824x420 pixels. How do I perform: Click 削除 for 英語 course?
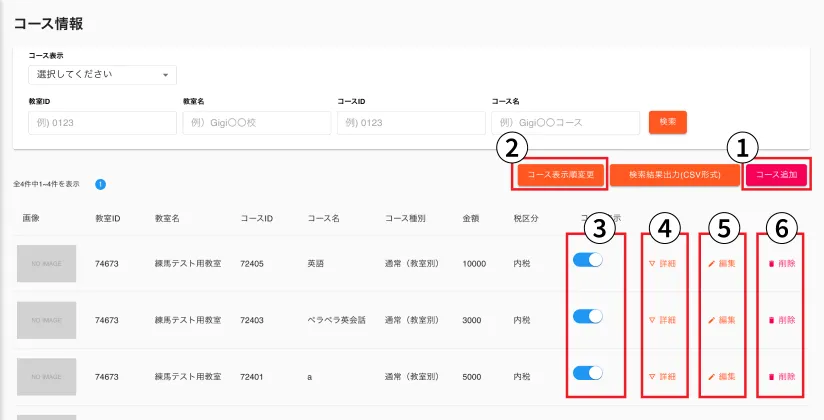point(782,263)
